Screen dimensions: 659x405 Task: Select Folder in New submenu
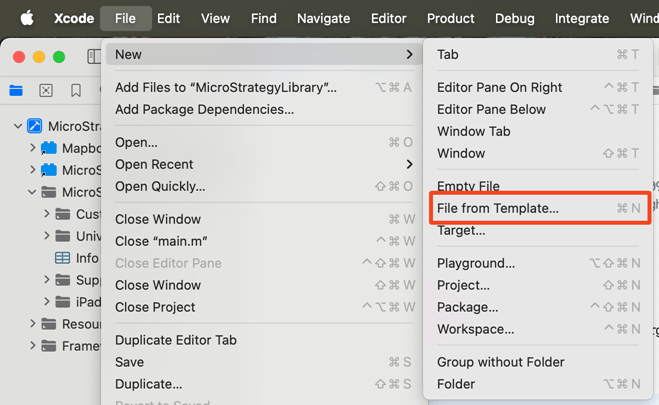coord(538,384)
